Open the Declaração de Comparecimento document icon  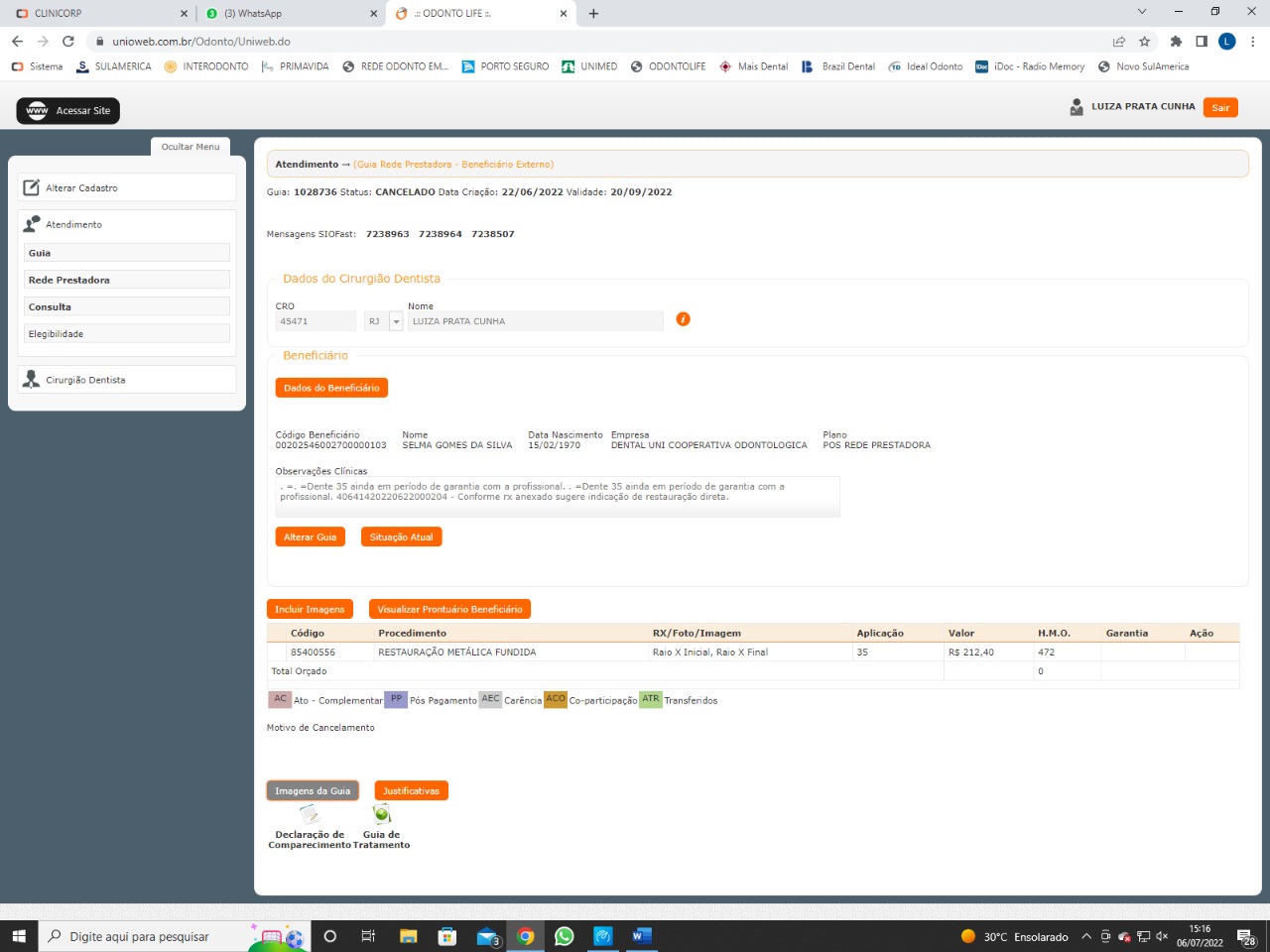point(310,815)
